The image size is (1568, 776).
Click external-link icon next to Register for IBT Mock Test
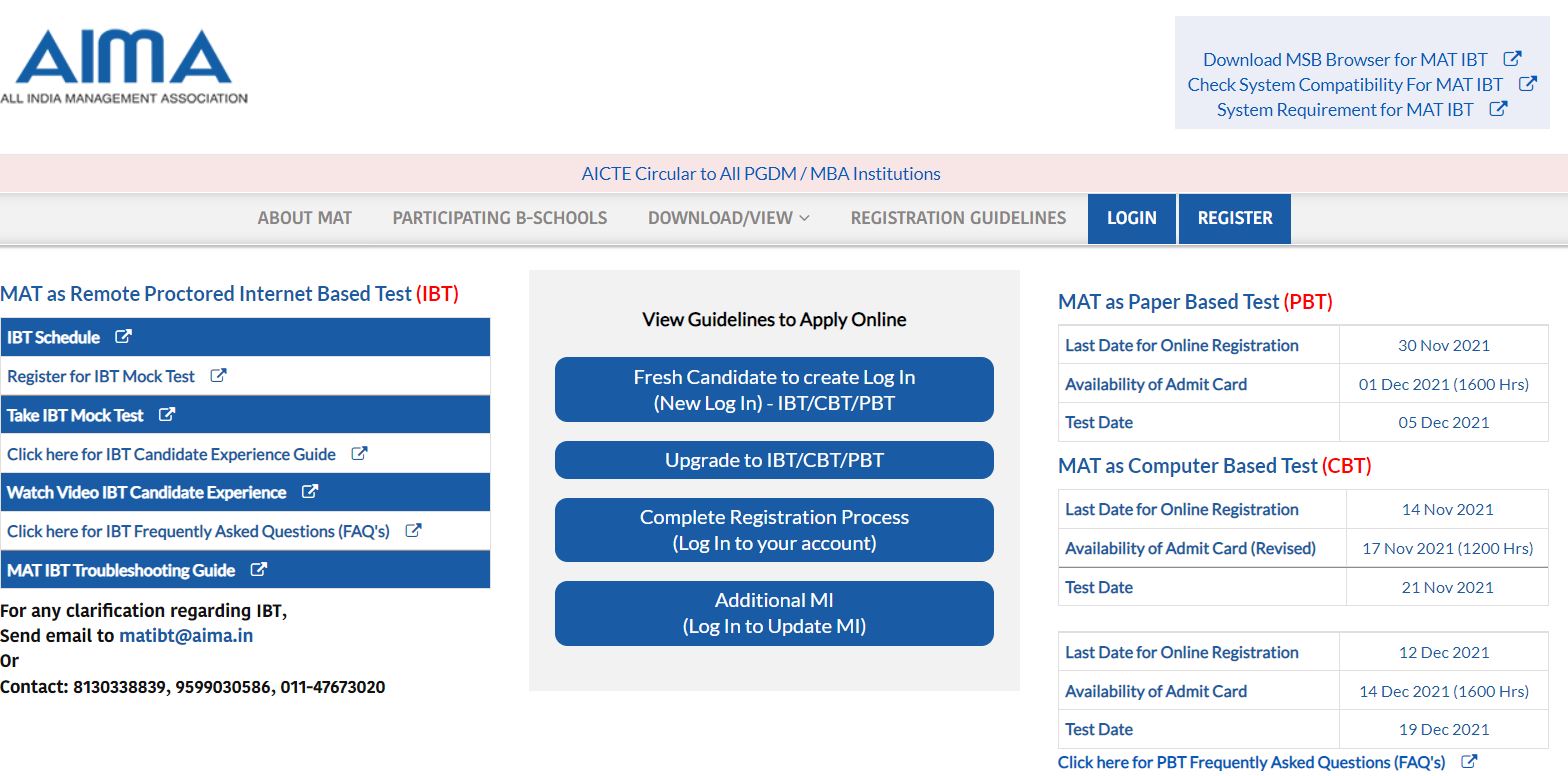218,376
